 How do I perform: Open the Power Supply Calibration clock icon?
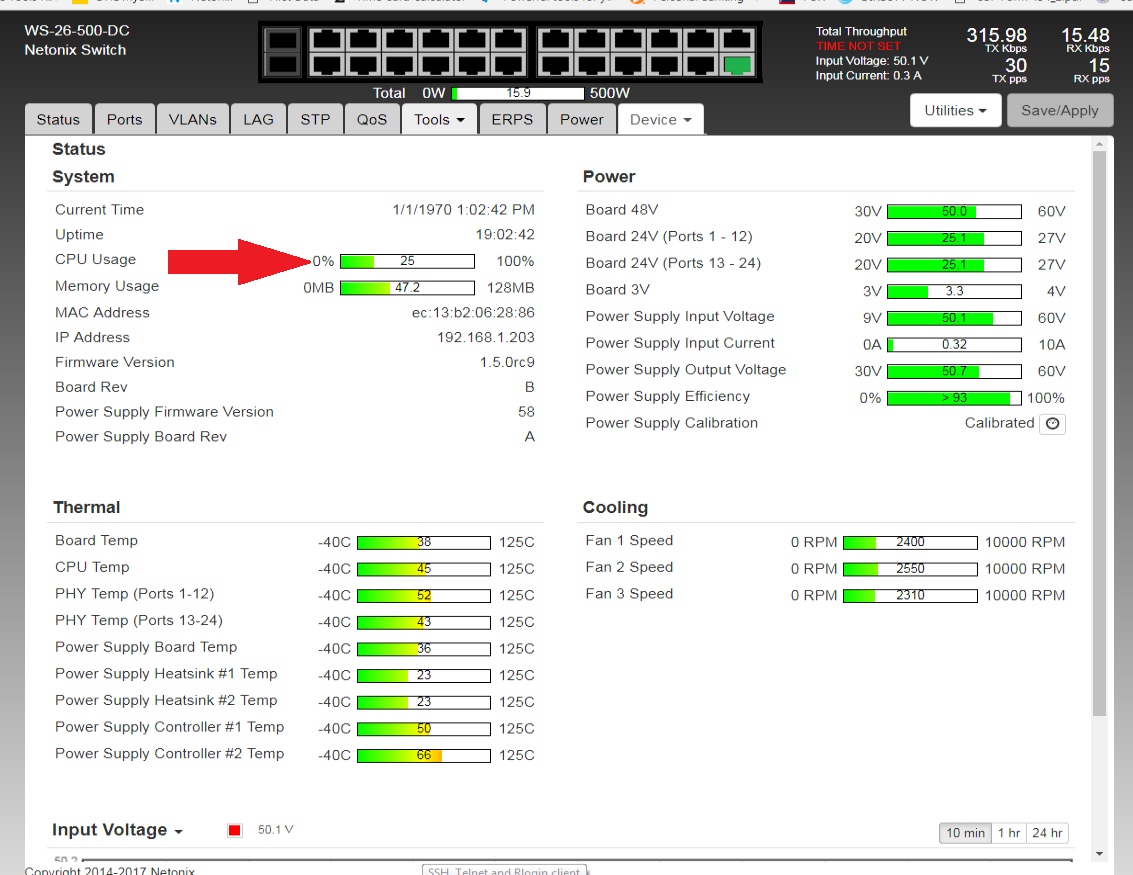(1052, 424)
